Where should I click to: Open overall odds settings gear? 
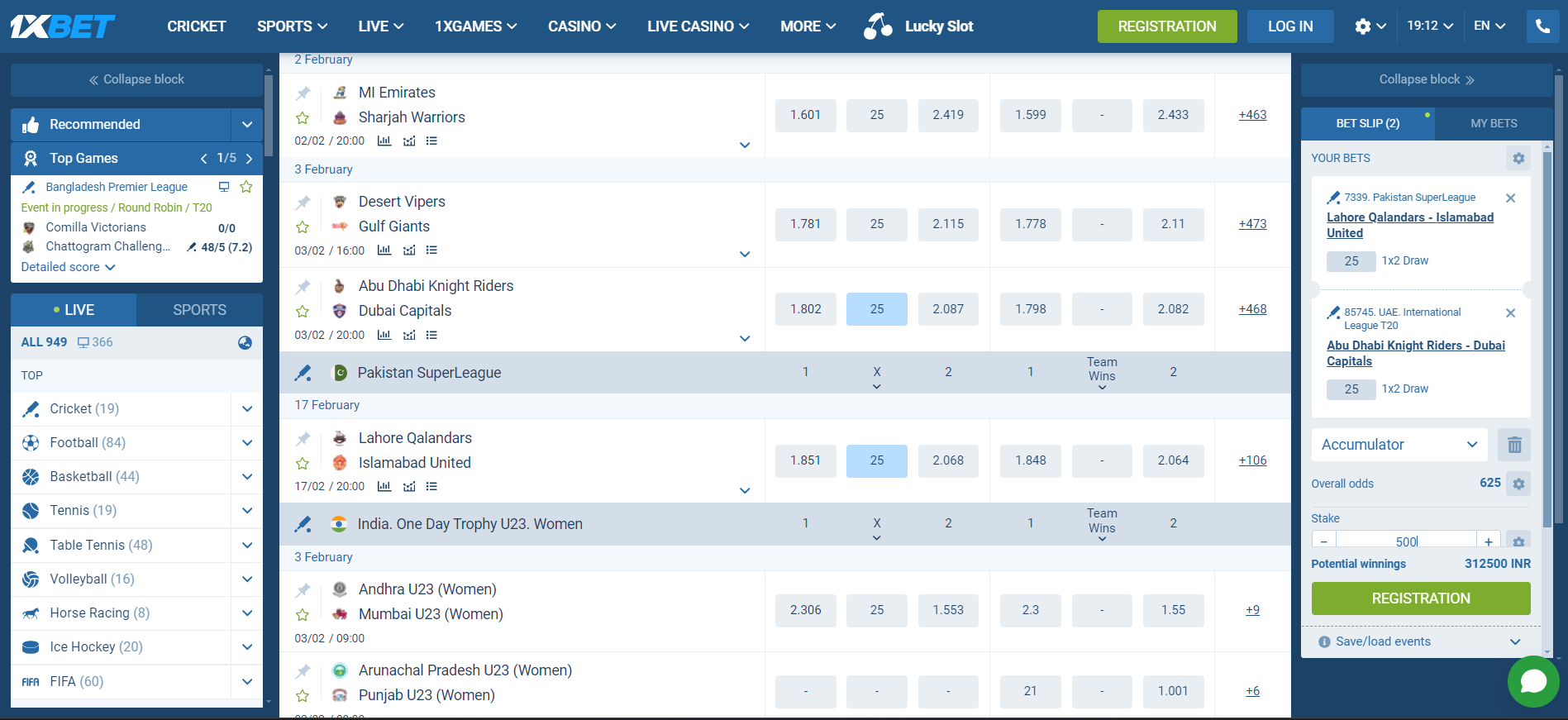[1518, 484]
